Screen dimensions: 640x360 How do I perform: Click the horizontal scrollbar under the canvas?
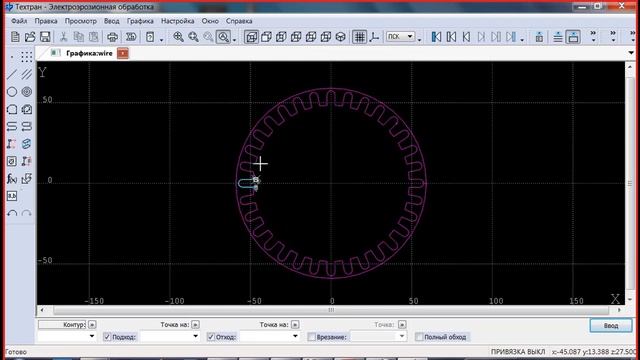tap(331, 310)
